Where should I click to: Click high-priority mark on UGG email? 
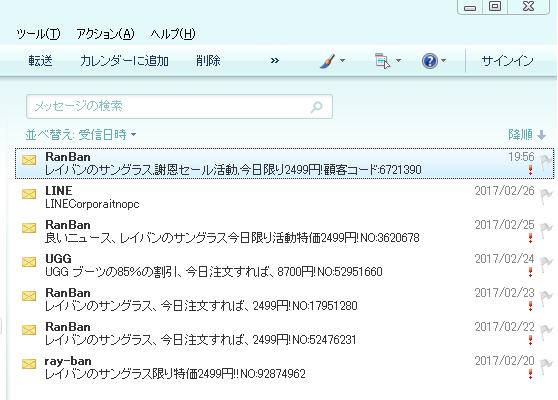tap(530, 272)
